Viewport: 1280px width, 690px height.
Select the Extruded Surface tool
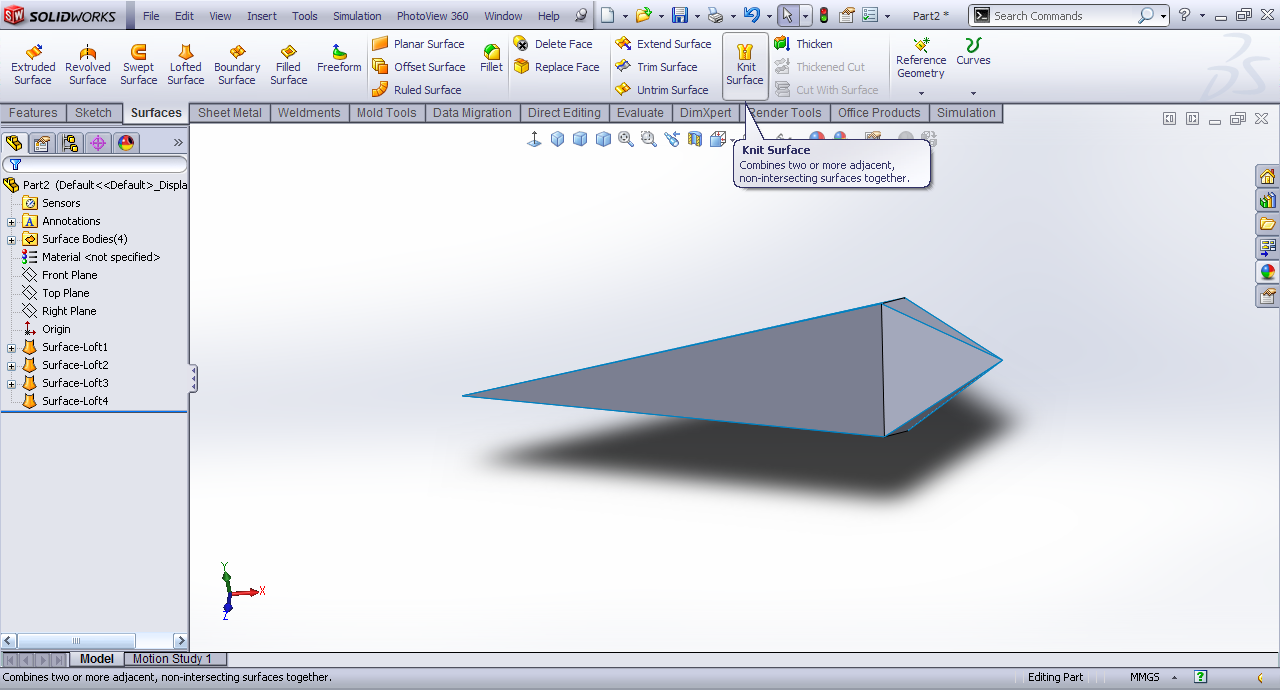(33, 65)
